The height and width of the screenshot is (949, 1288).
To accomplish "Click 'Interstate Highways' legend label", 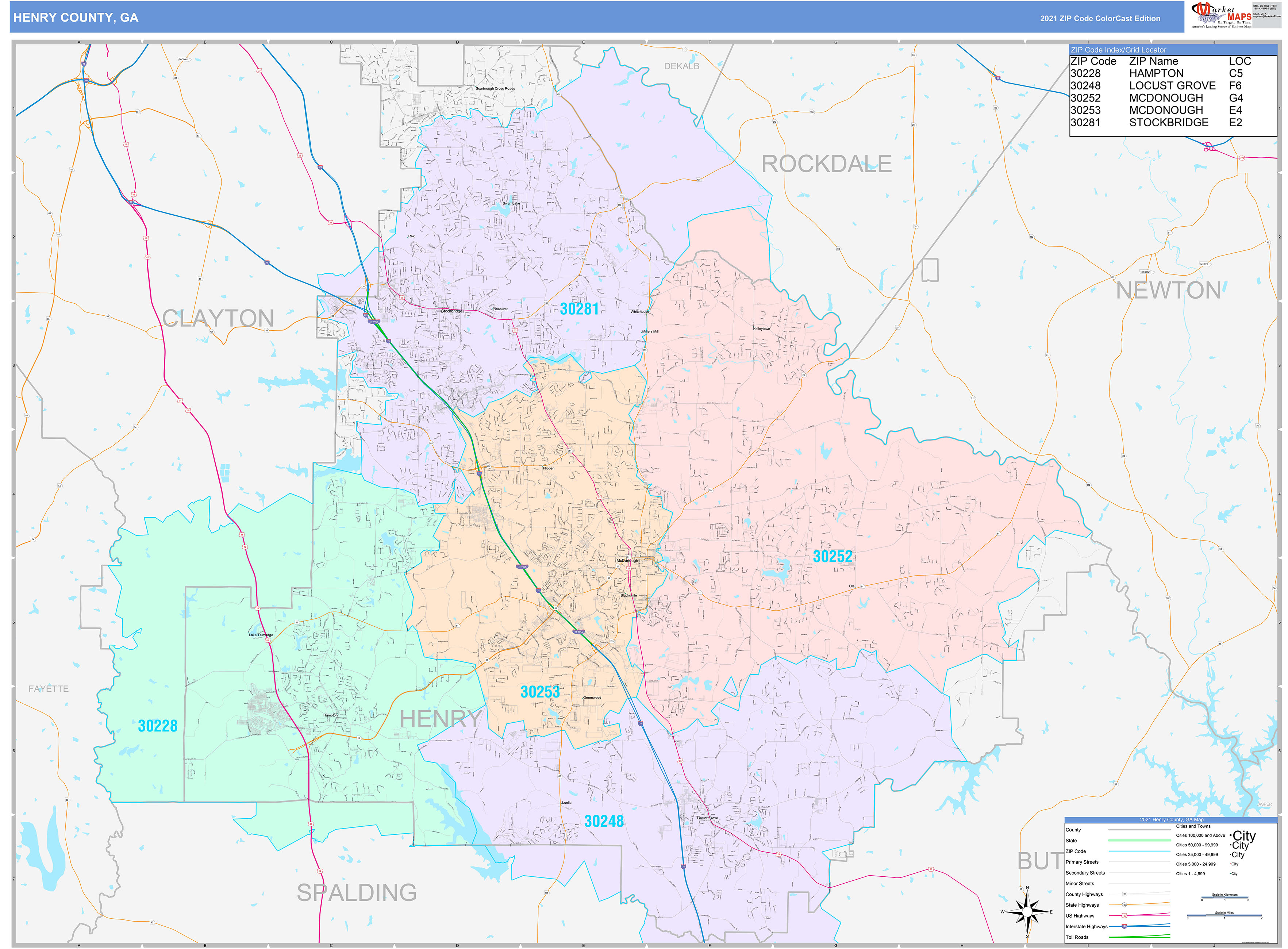I will [1086, 927].
